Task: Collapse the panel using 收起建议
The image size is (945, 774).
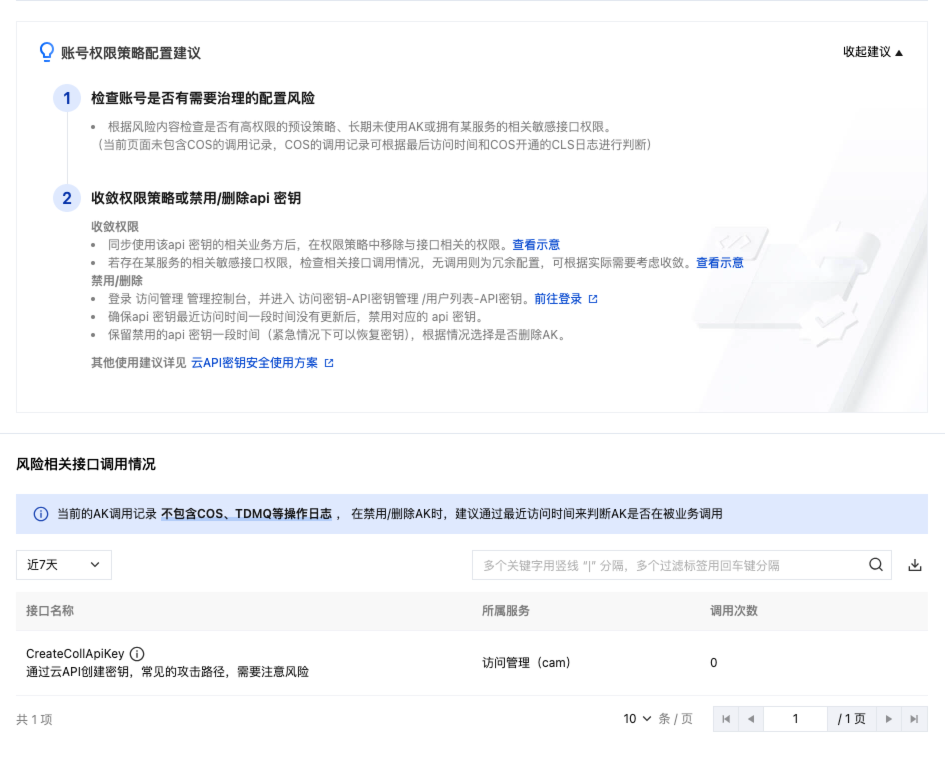Action: pyautogui.click(x=872, y=52)
